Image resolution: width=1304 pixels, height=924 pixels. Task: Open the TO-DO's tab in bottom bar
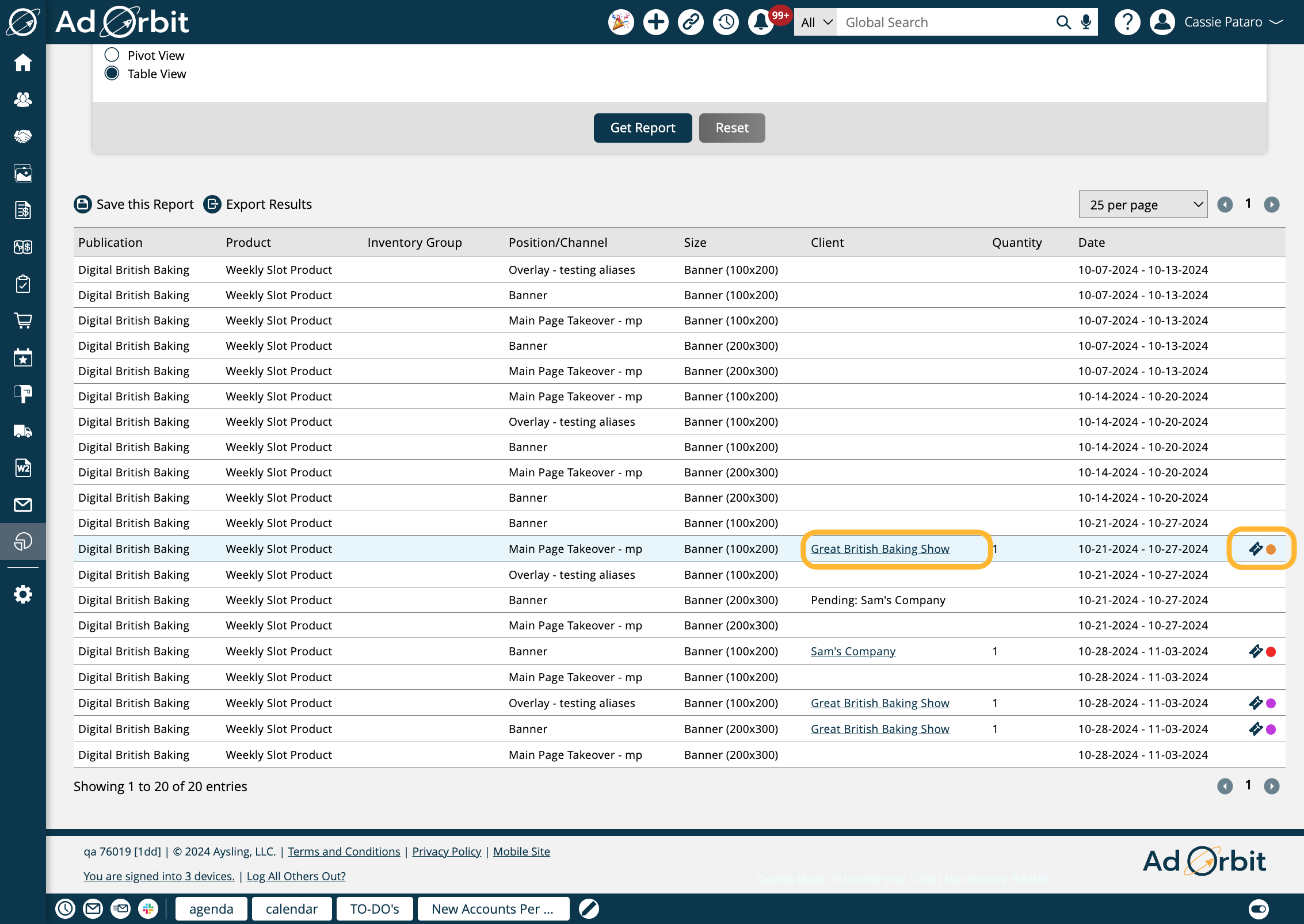[374, 909]
